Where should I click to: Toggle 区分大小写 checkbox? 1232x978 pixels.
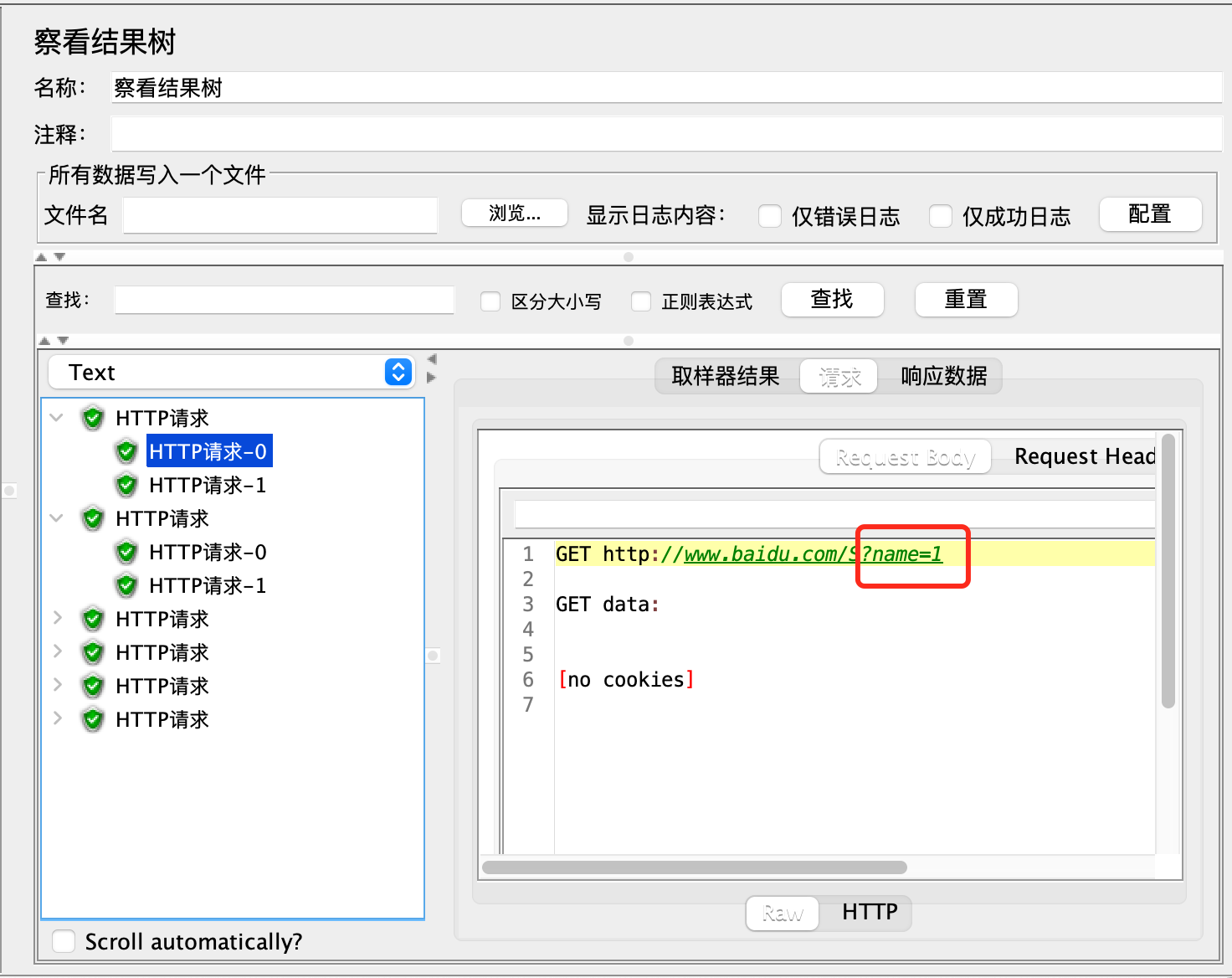pos(490,301)
